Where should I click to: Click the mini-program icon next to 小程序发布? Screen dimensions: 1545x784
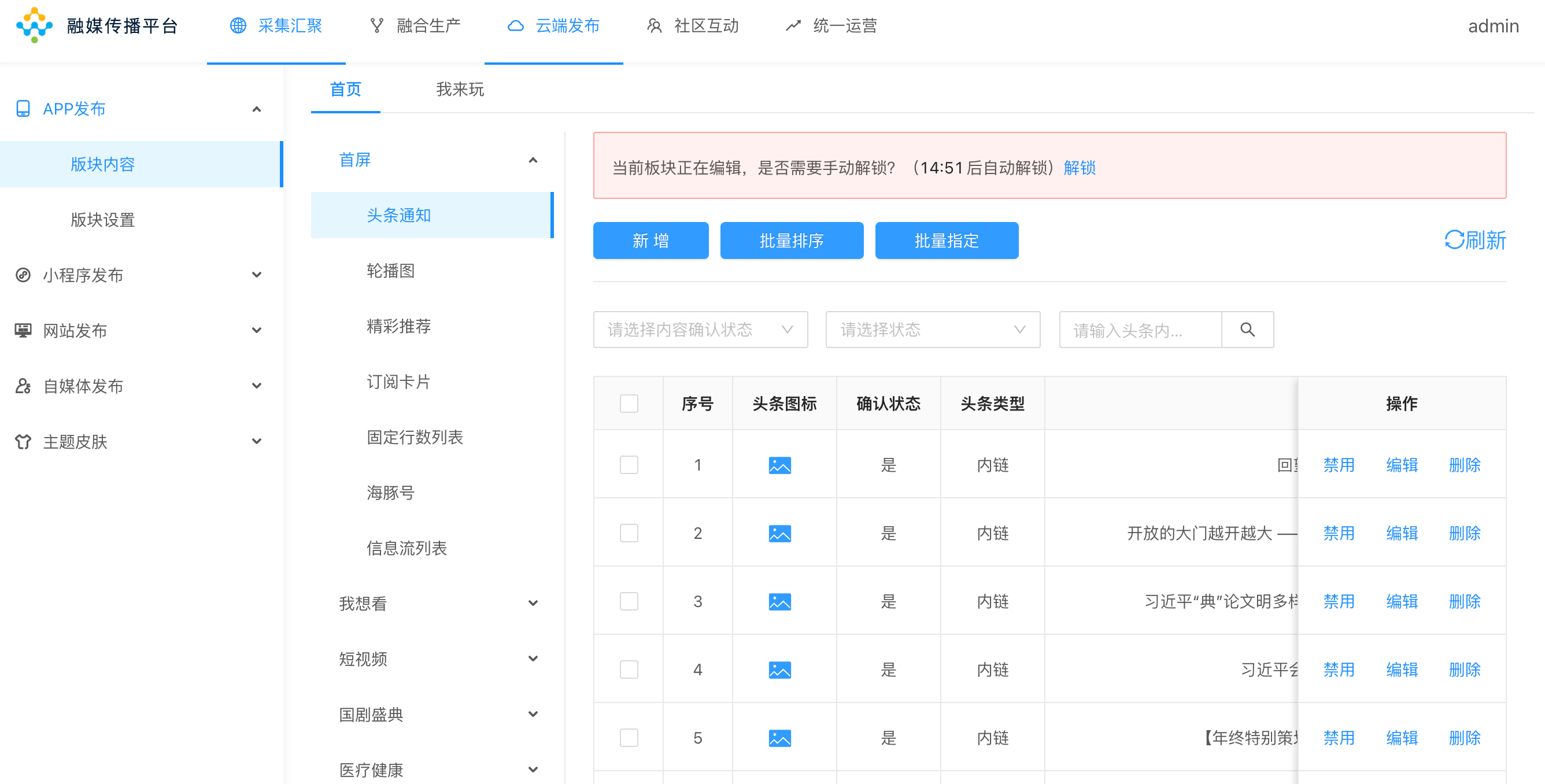pyautogui.click(x=23, y=275)
